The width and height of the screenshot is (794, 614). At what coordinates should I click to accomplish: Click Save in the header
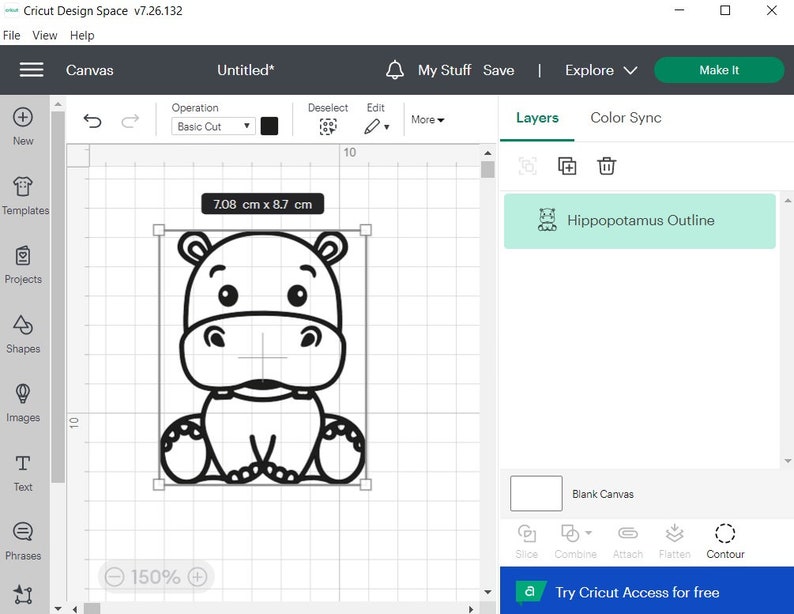pos(498,70)
